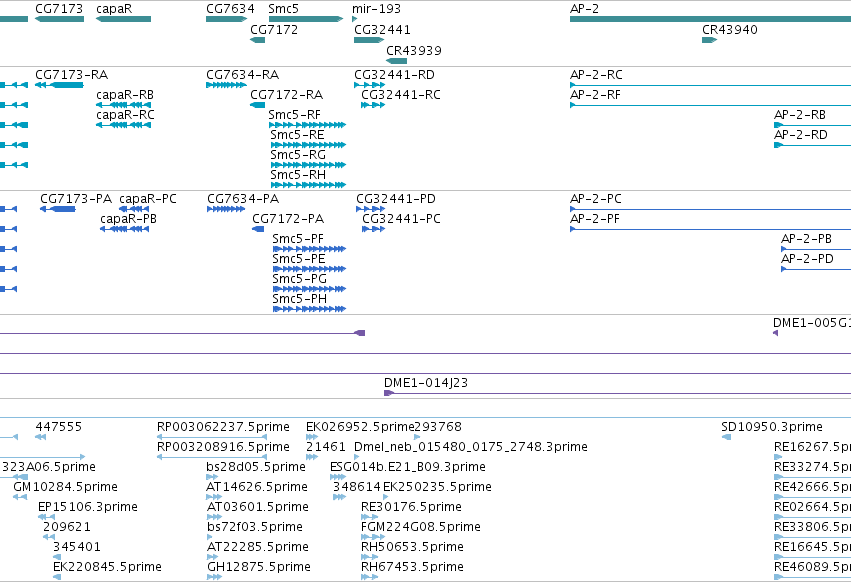The height and width of the screenshot is (582, 851).
Task: Click transcript Smc5-RF
Action: coord(307,125)
